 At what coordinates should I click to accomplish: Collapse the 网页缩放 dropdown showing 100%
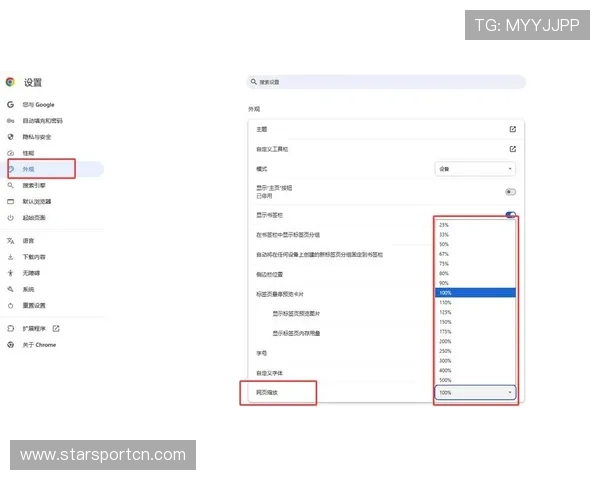475,393
